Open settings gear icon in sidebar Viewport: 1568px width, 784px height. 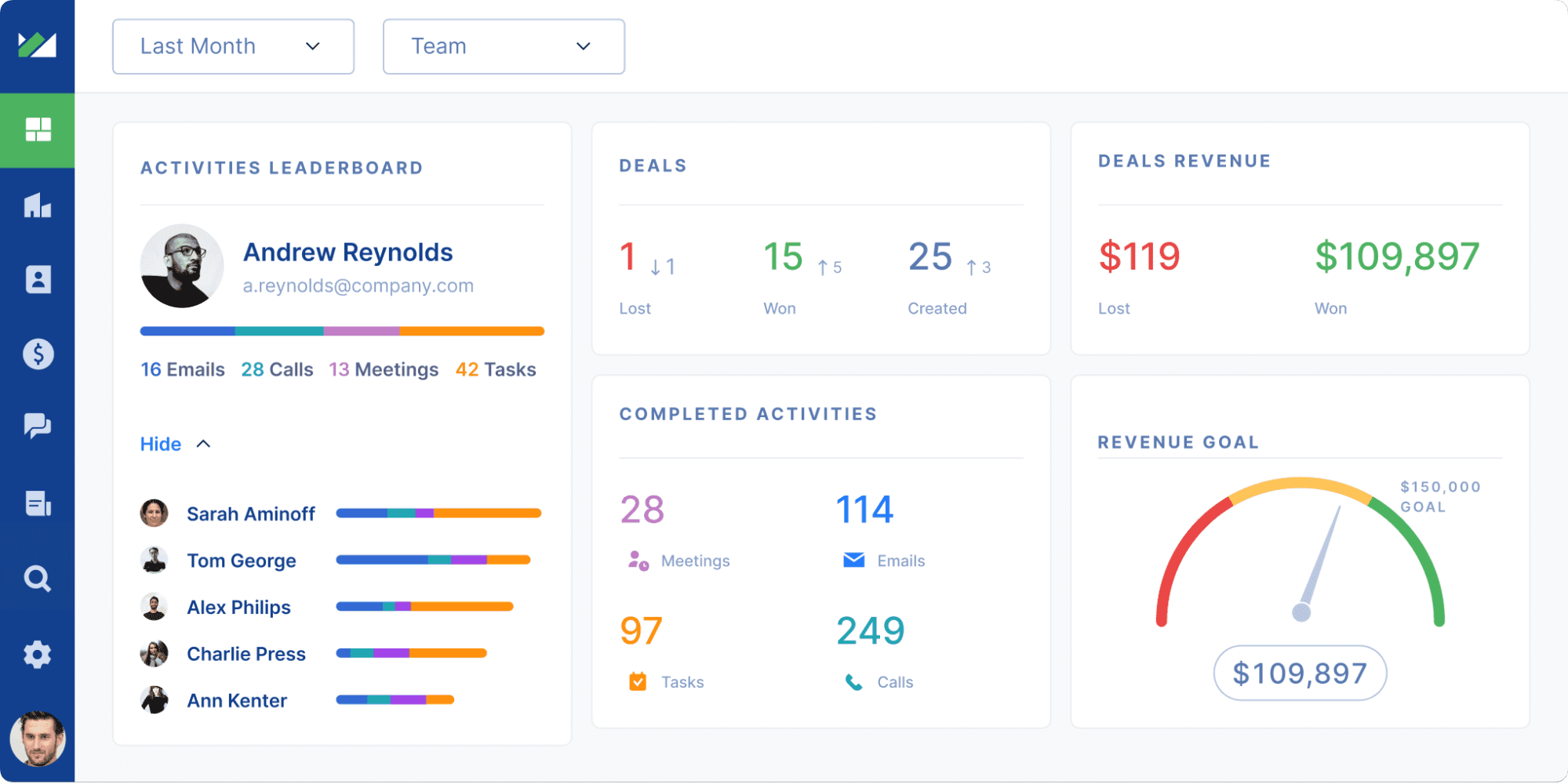[x=38, y=654]
